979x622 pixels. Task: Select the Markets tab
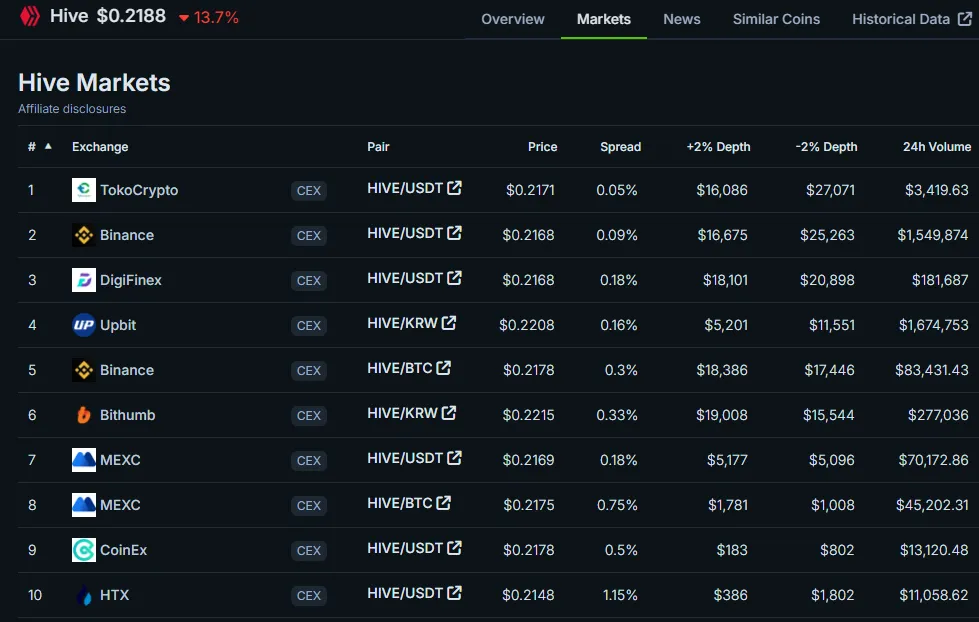[x=604, y=19]
